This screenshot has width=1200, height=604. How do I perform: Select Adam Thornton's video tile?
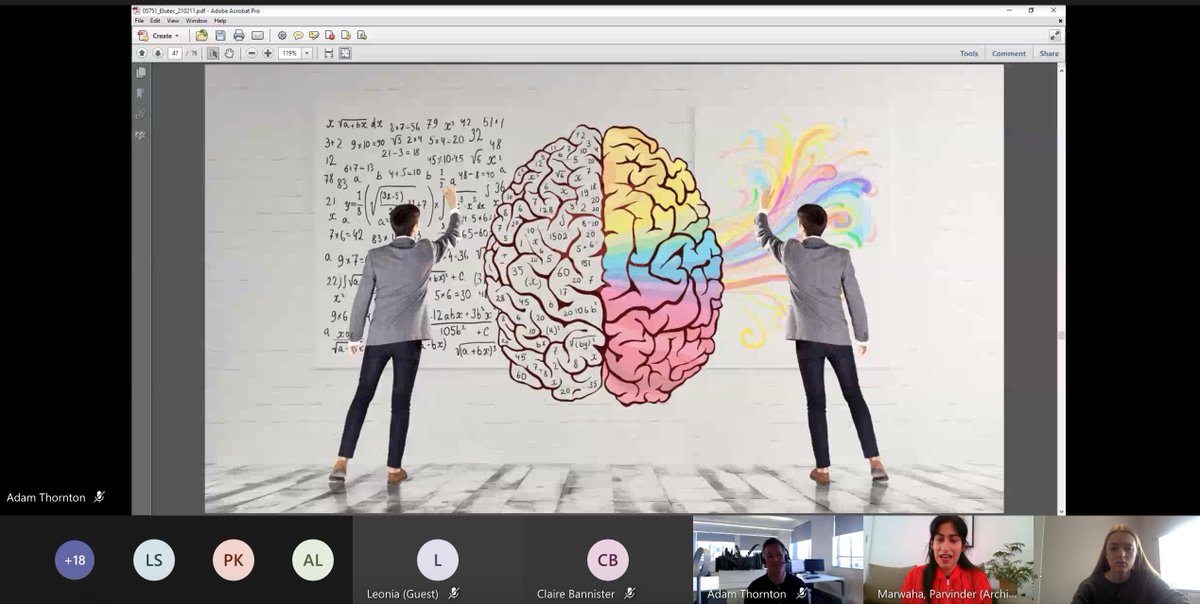point(777,560)
